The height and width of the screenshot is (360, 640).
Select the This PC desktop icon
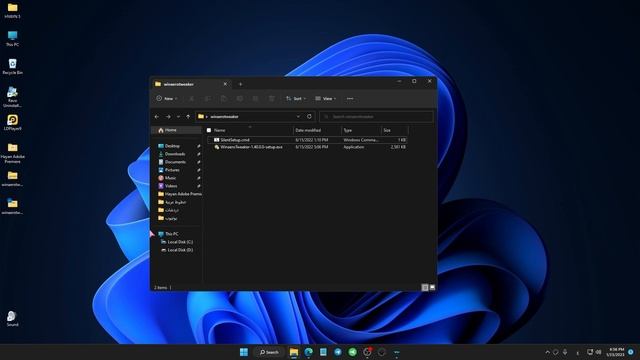coord(12,39)
